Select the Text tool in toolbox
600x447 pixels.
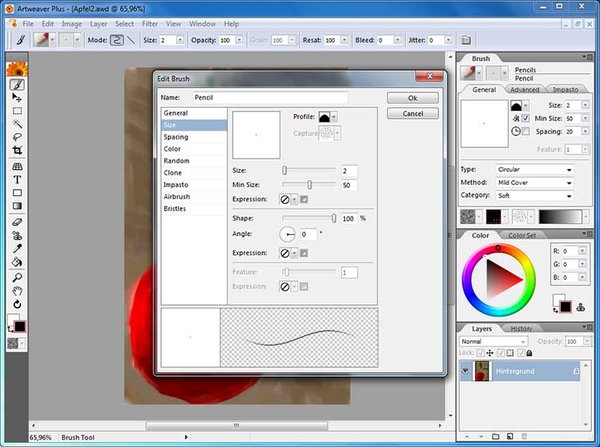tap(17, 179)
